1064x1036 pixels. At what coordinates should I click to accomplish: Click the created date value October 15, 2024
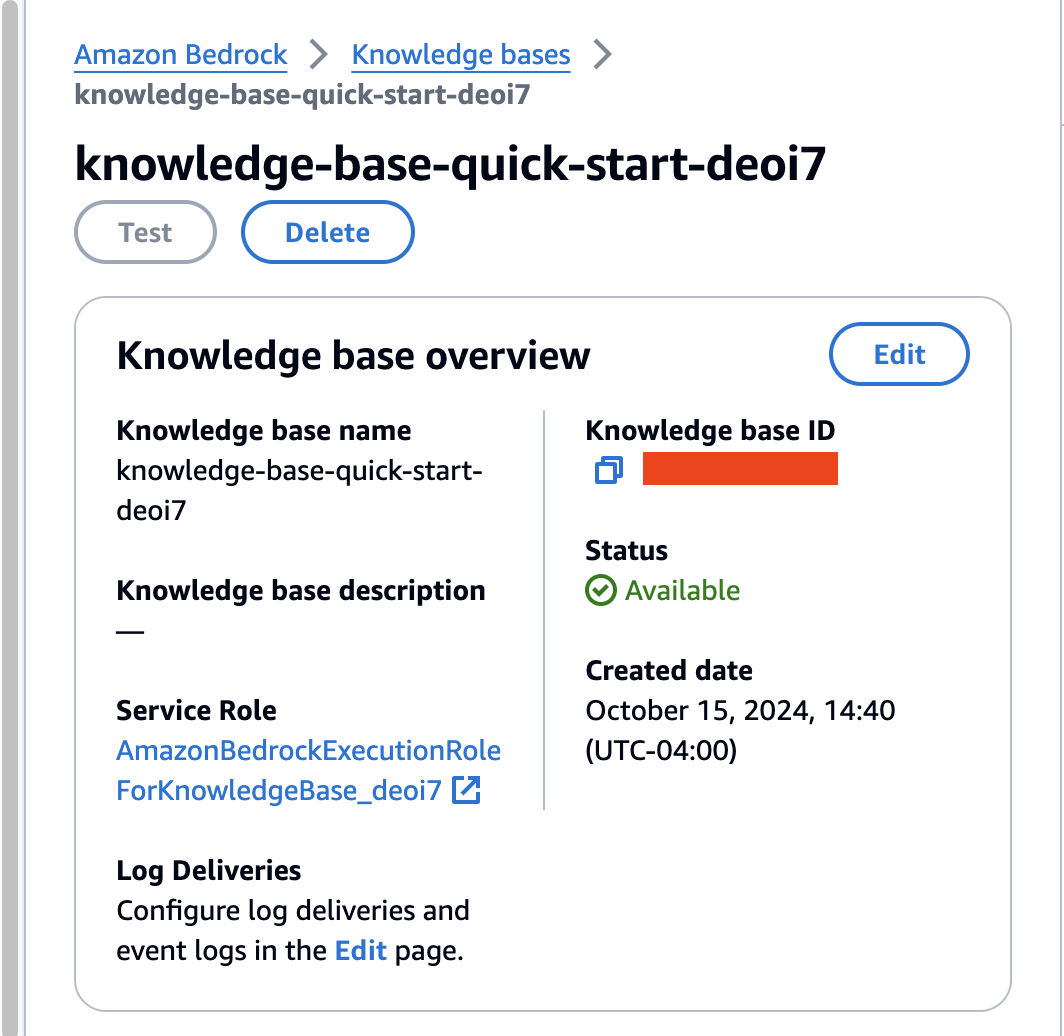[740, 711]
